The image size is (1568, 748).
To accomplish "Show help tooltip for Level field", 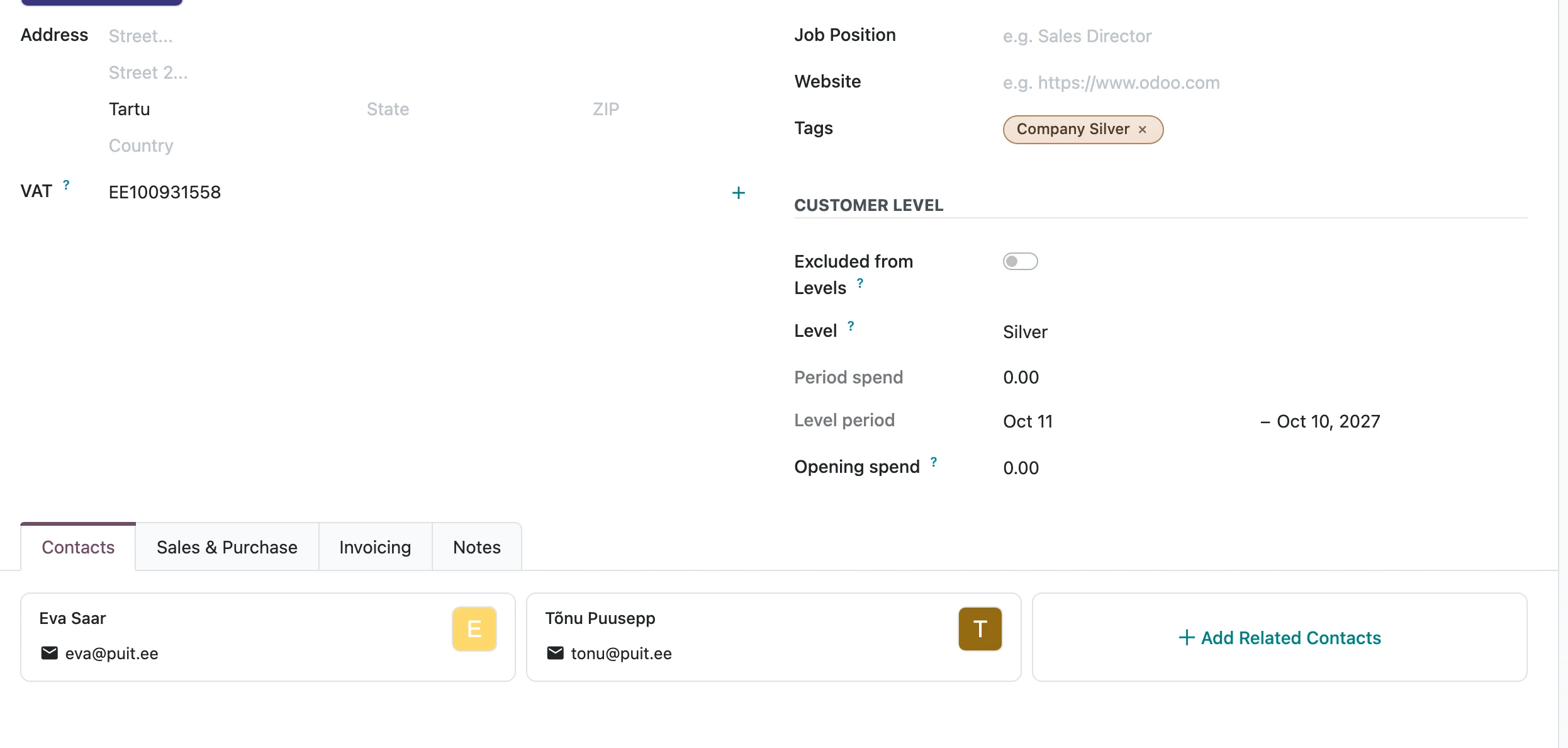I will (x=851, y=326).
